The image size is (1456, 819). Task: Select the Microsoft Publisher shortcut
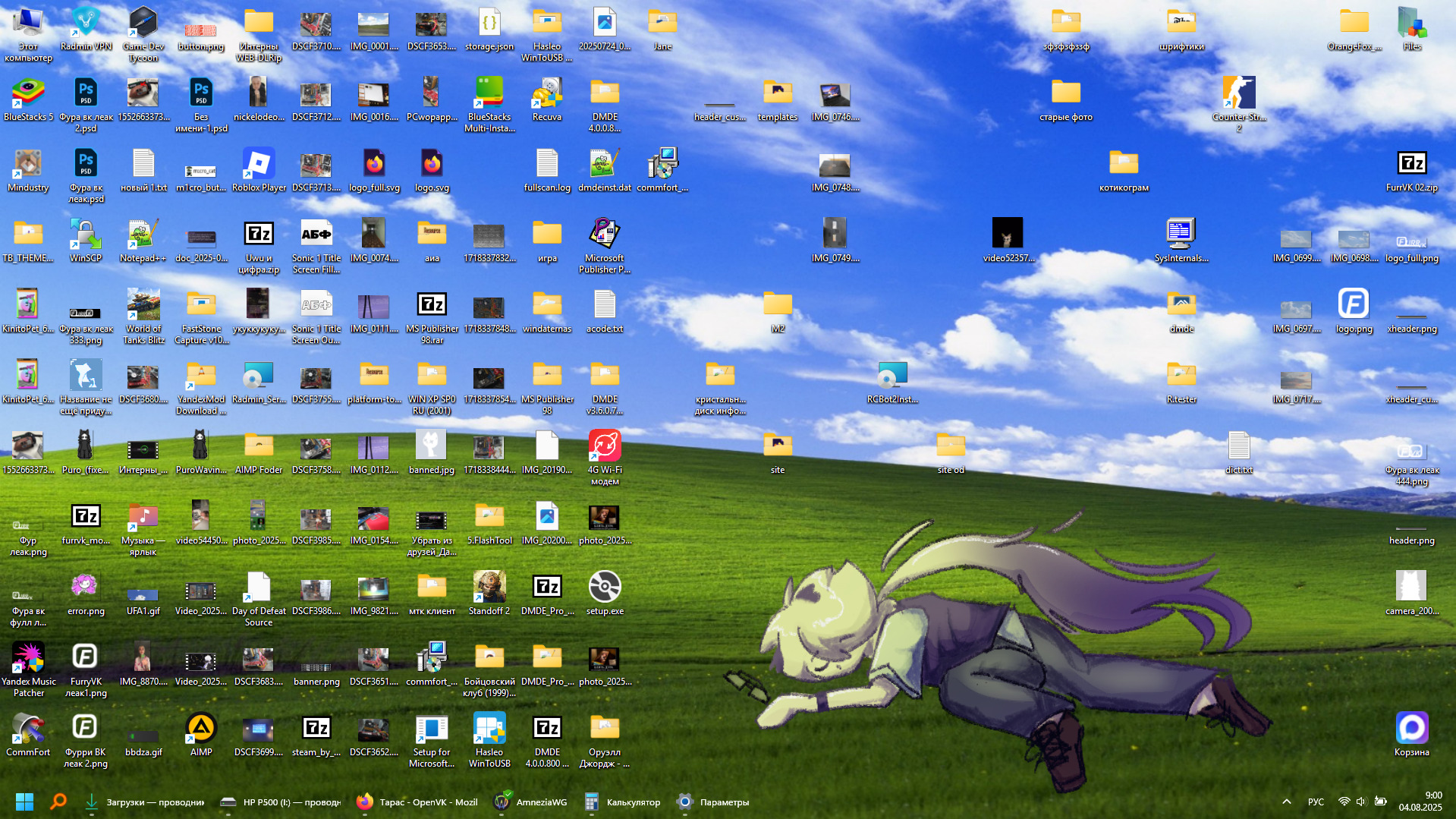pos(605,246)
